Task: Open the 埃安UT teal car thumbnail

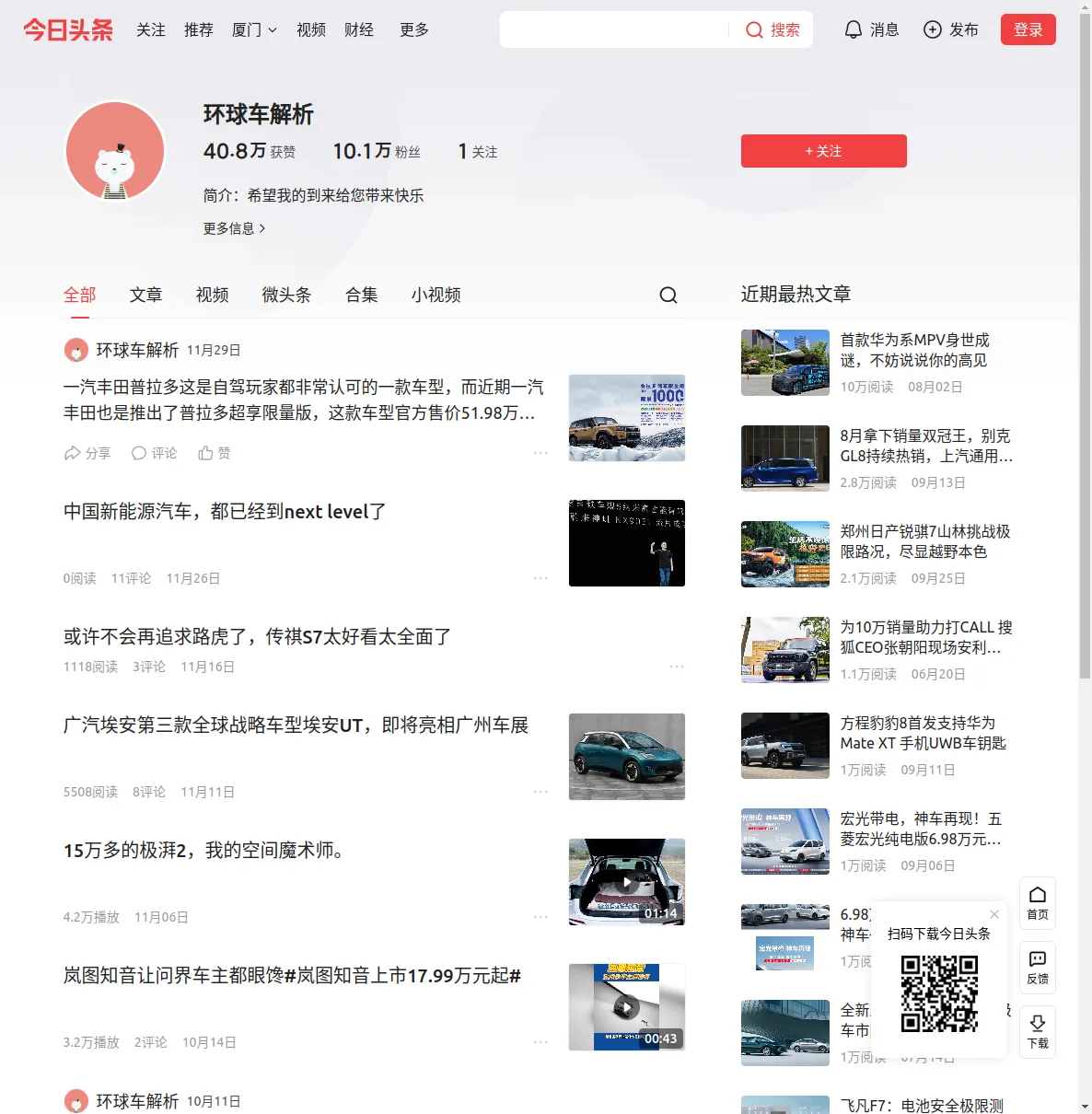Action: tap(627, 757)
